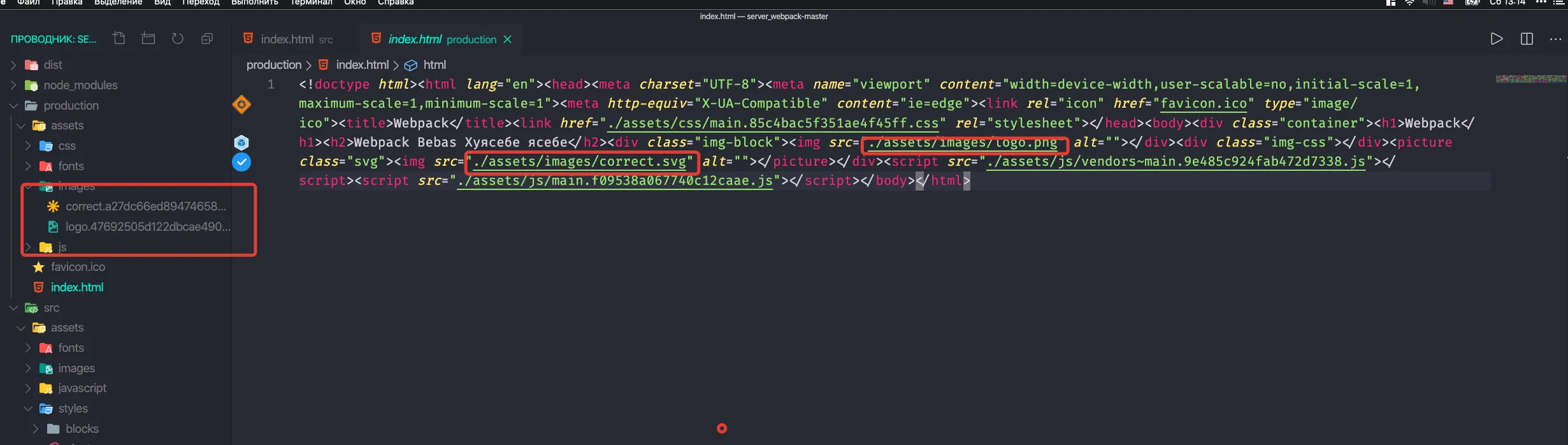This screenshot has height=445, width=1568.
Task: Click the node_modules folder icon
Action: (x=31, y=85)
